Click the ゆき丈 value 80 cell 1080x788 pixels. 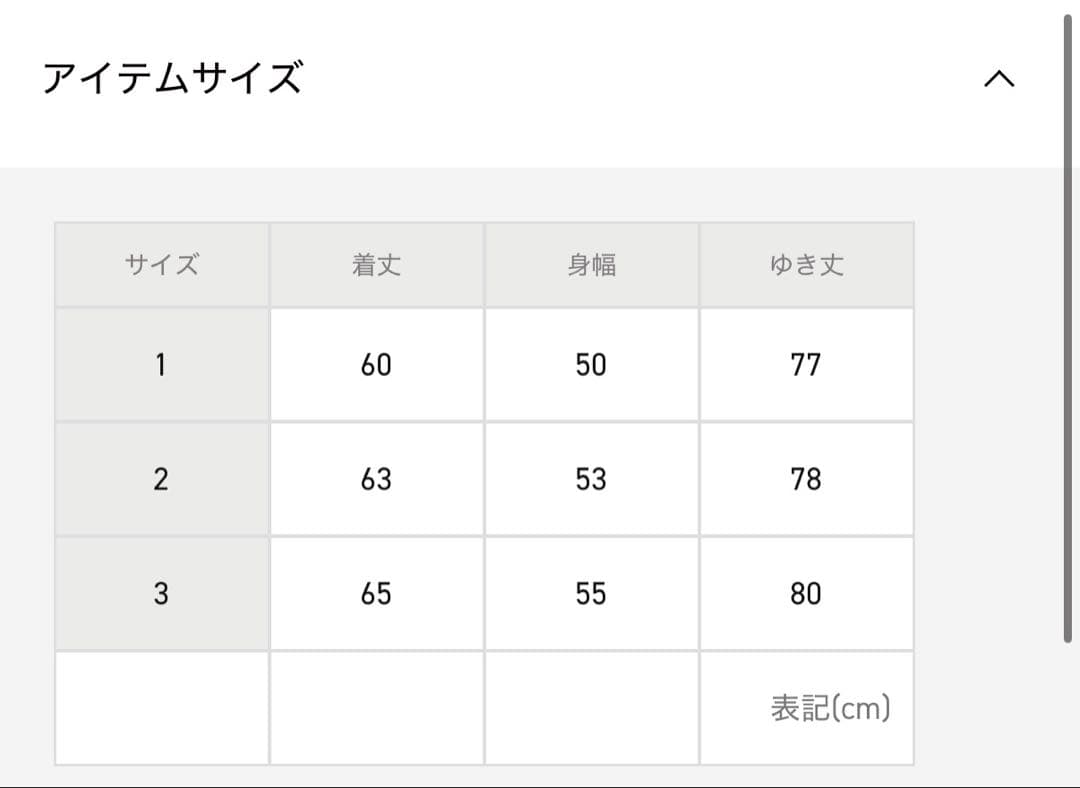806,594
